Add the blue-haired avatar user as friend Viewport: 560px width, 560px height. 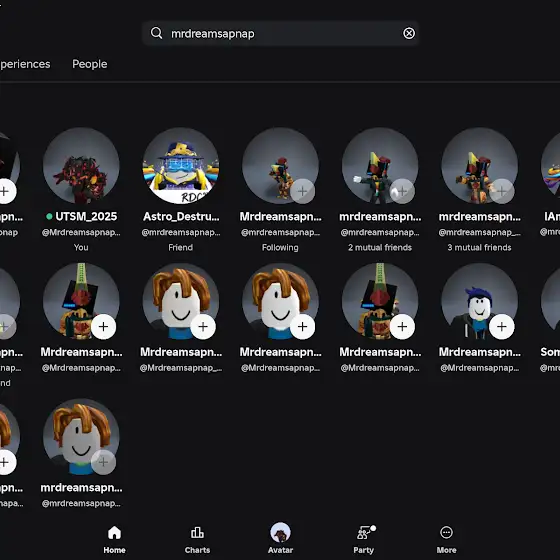click(502, 326)
